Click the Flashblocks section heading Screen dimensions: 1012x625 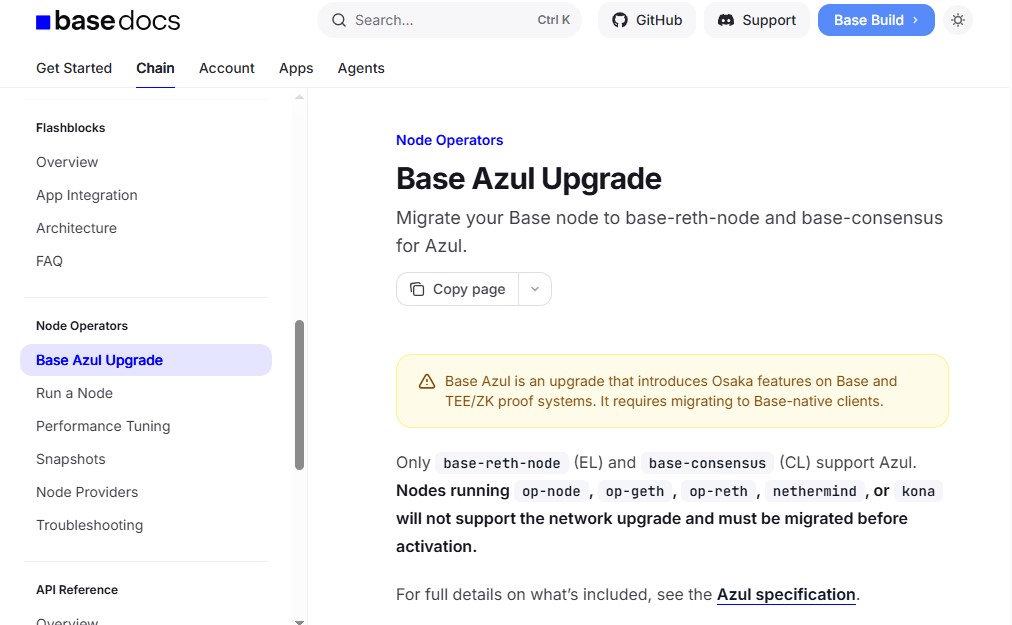pyautogui.click(x=70, y=128)
